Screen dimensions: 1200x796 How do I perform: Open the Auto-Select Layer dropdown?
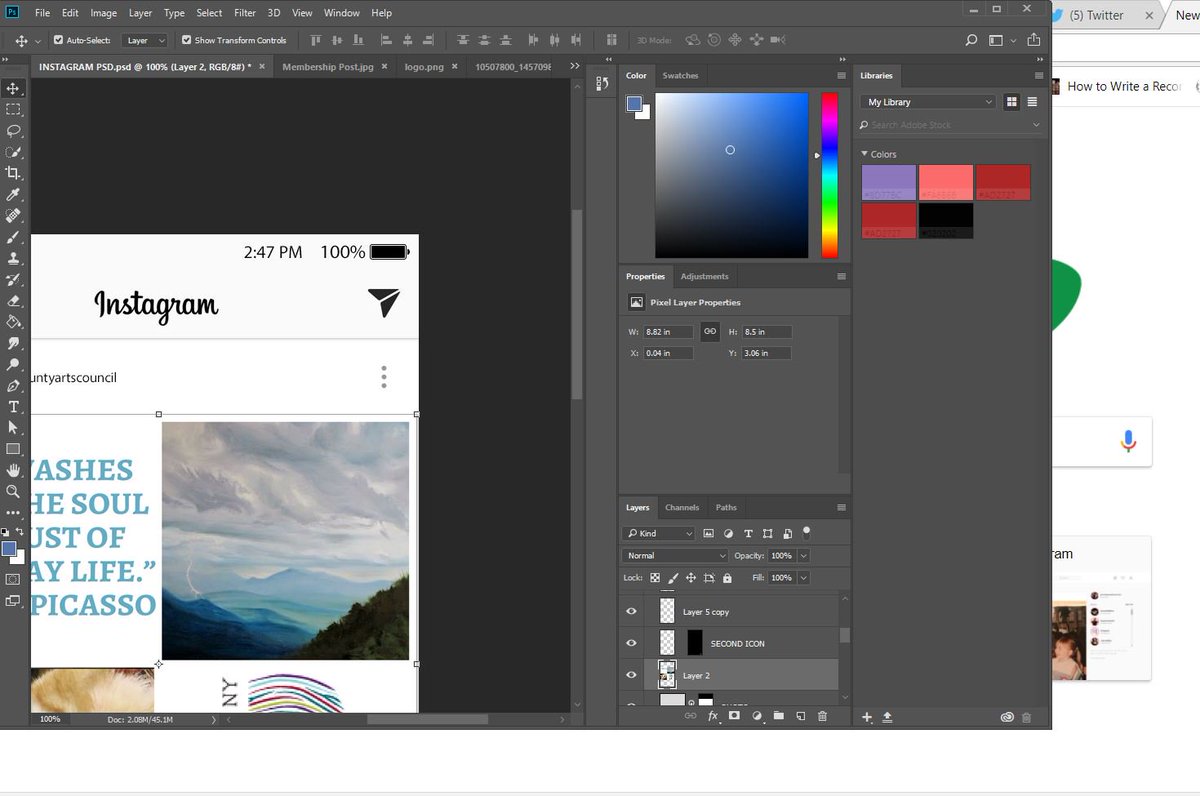click(x=145, y=40)
